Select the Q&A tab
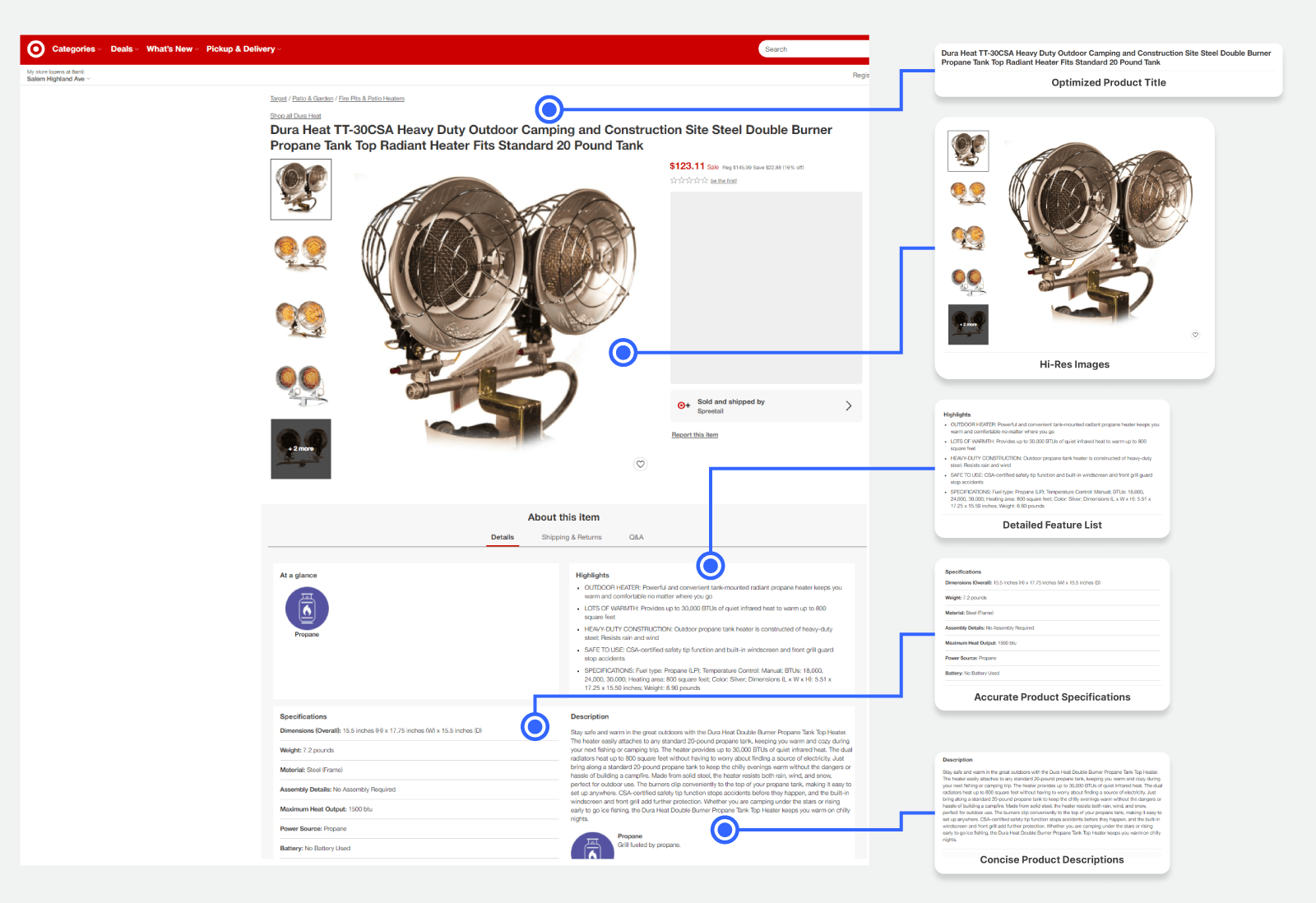1316x903 pixels. 637,537
